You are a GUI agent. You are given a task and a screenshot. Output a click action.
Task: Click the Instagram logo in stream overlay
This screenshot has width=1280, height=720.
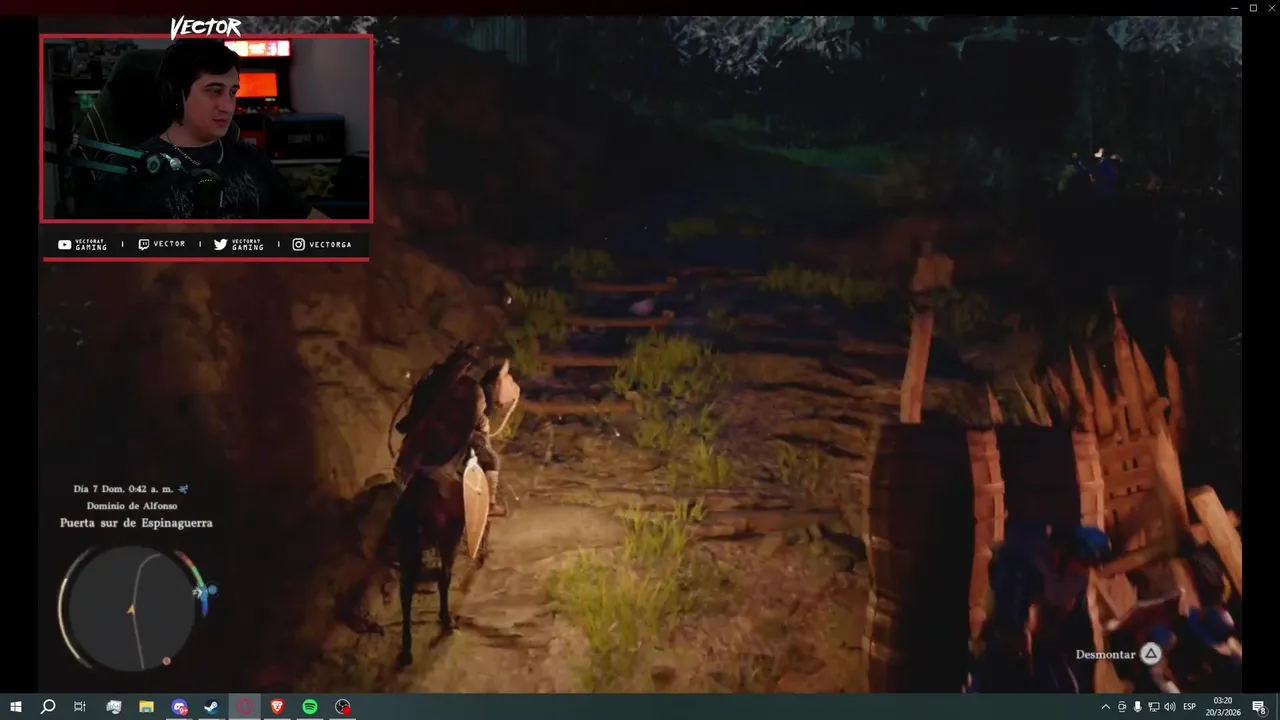pos(298,244)
